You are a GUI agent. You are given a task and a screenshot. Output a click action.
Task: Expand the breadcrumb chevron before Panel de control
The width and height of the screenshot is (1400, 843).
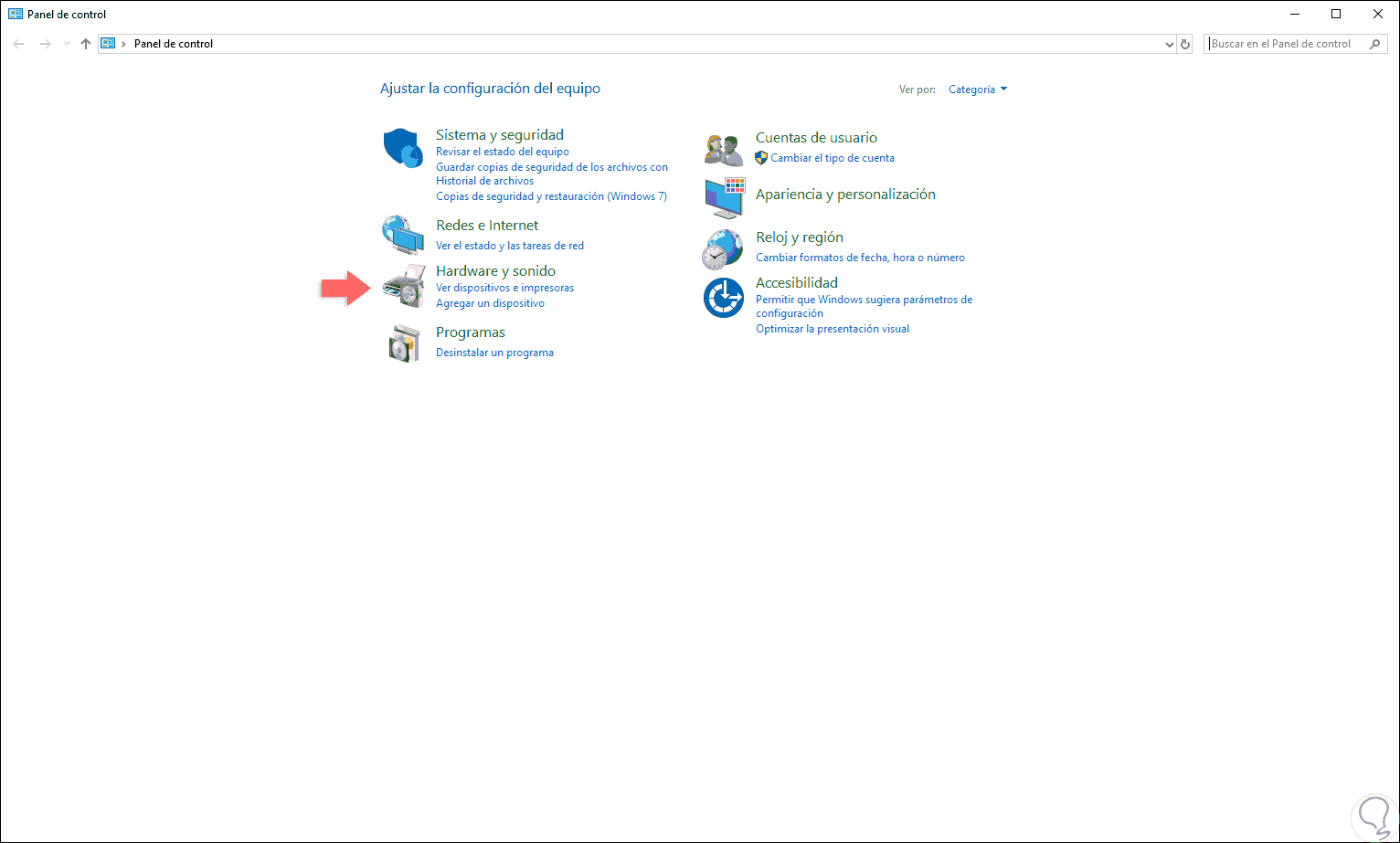tap(123, 44)
